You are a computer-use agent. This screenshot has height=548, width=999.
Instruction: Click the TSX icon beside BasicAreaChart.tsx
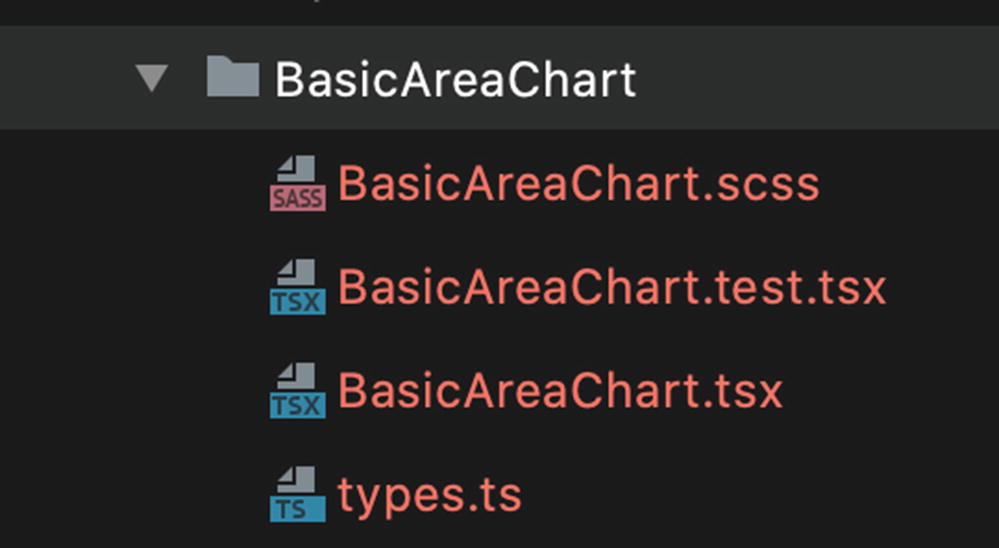(297, 390)
